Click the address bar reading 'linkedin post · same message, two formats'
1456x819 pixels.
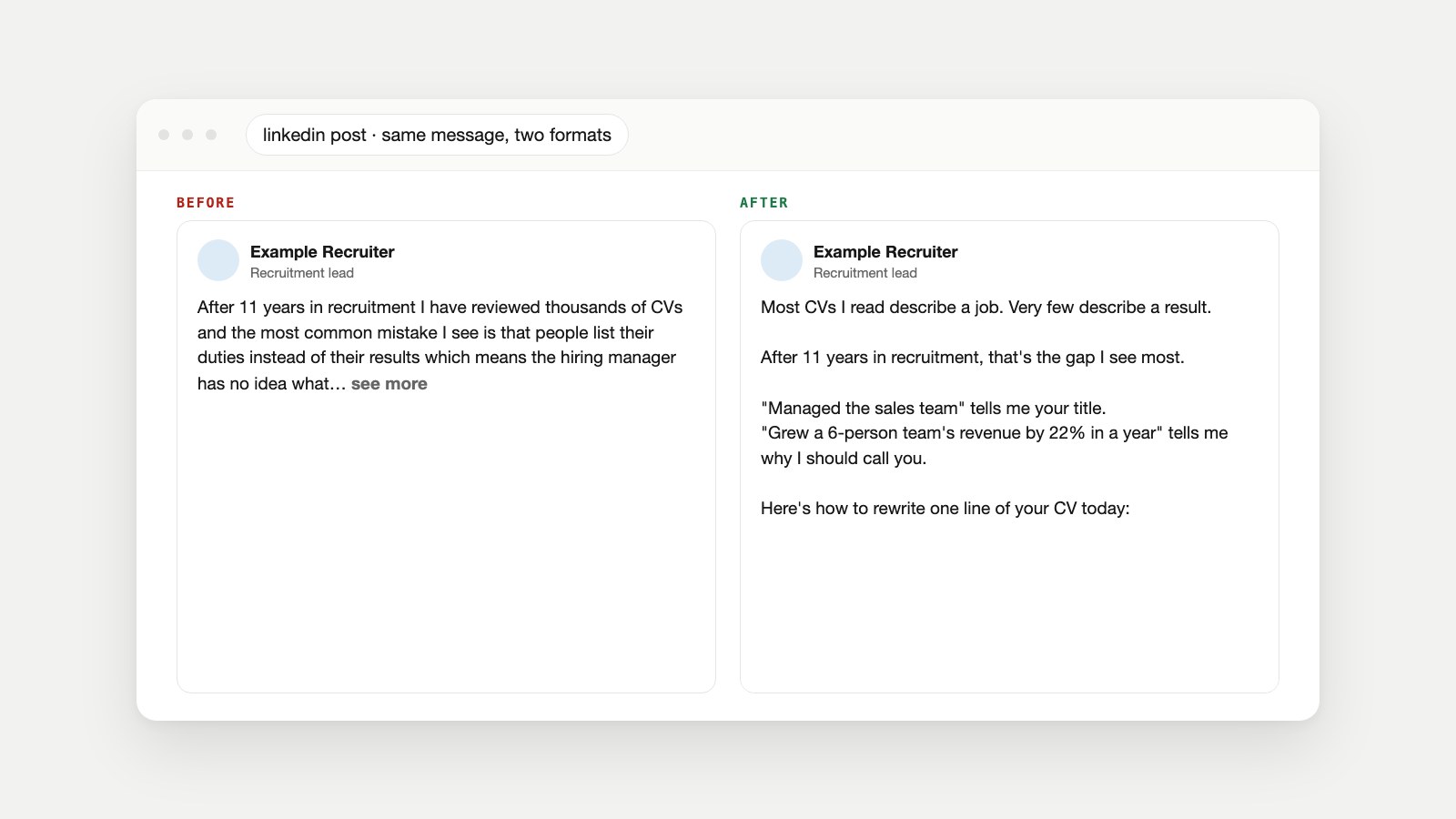(x=437, y=135)
